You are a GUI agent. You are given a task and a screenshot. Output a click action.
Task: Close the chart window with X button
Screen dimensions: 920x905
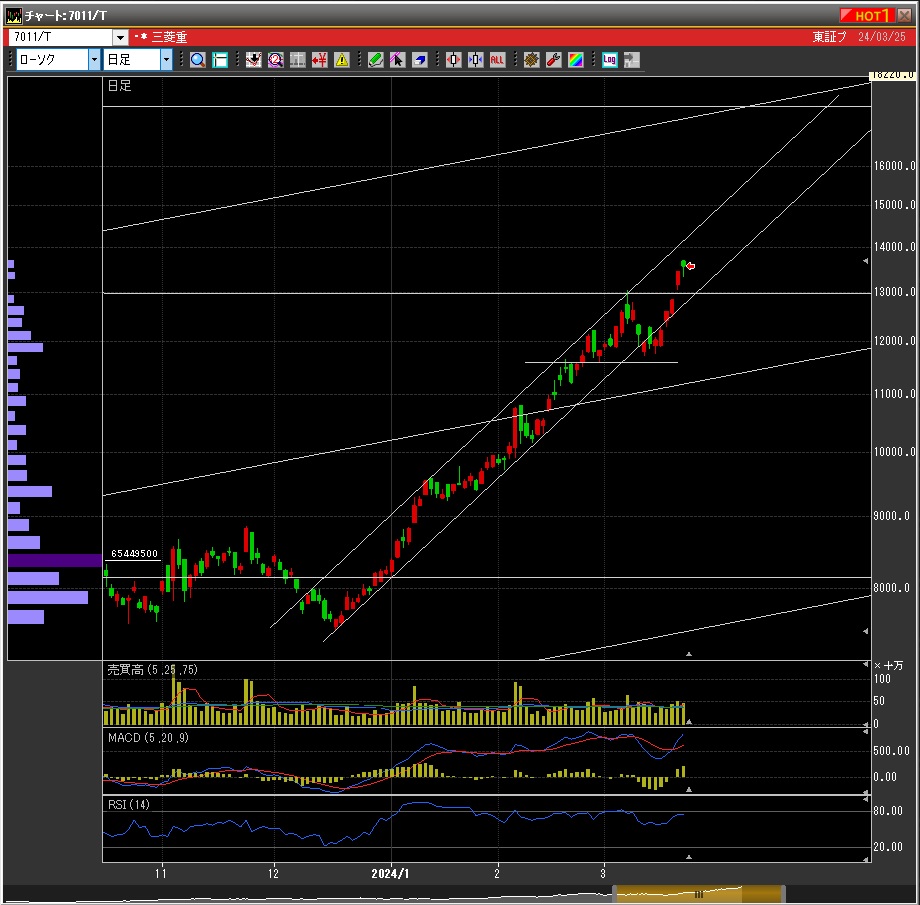(904, 15)
